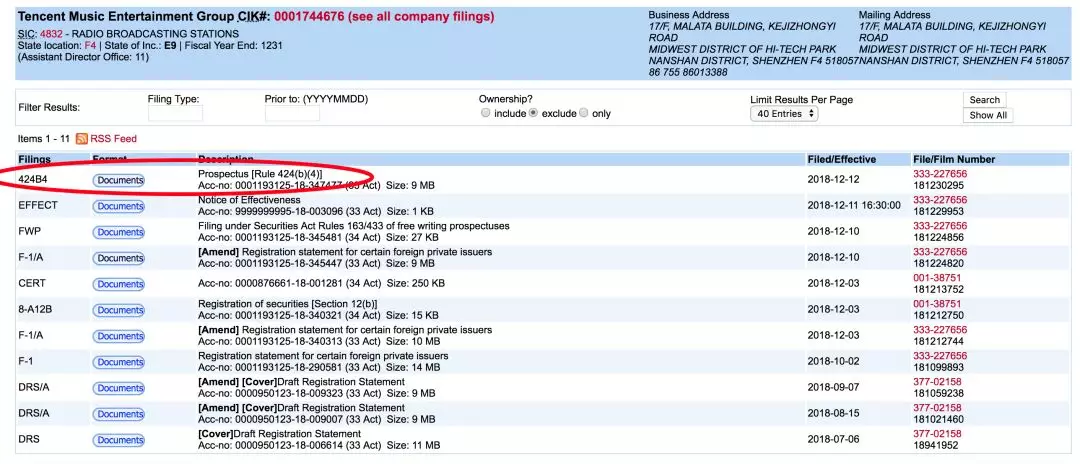Click the Filings column header
Screen dimensions: 1080x464
pyautogui.click(x=34, y=160)
